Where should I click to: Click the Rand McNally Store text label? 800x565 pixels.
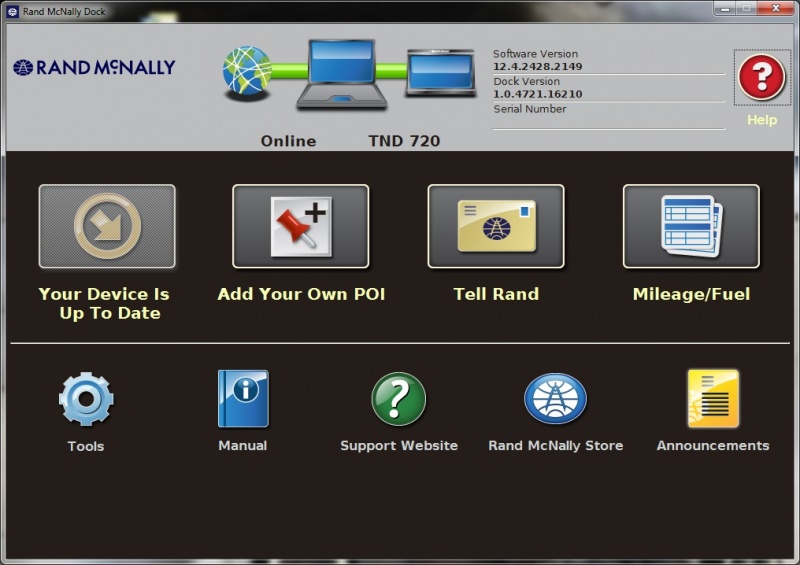556,446
